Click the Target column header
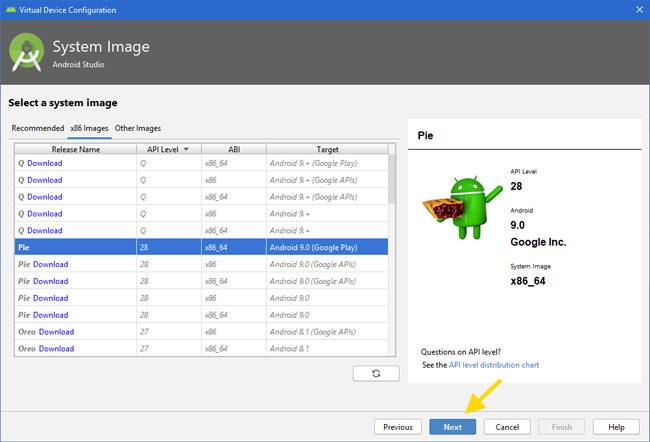 coord(327,149)
